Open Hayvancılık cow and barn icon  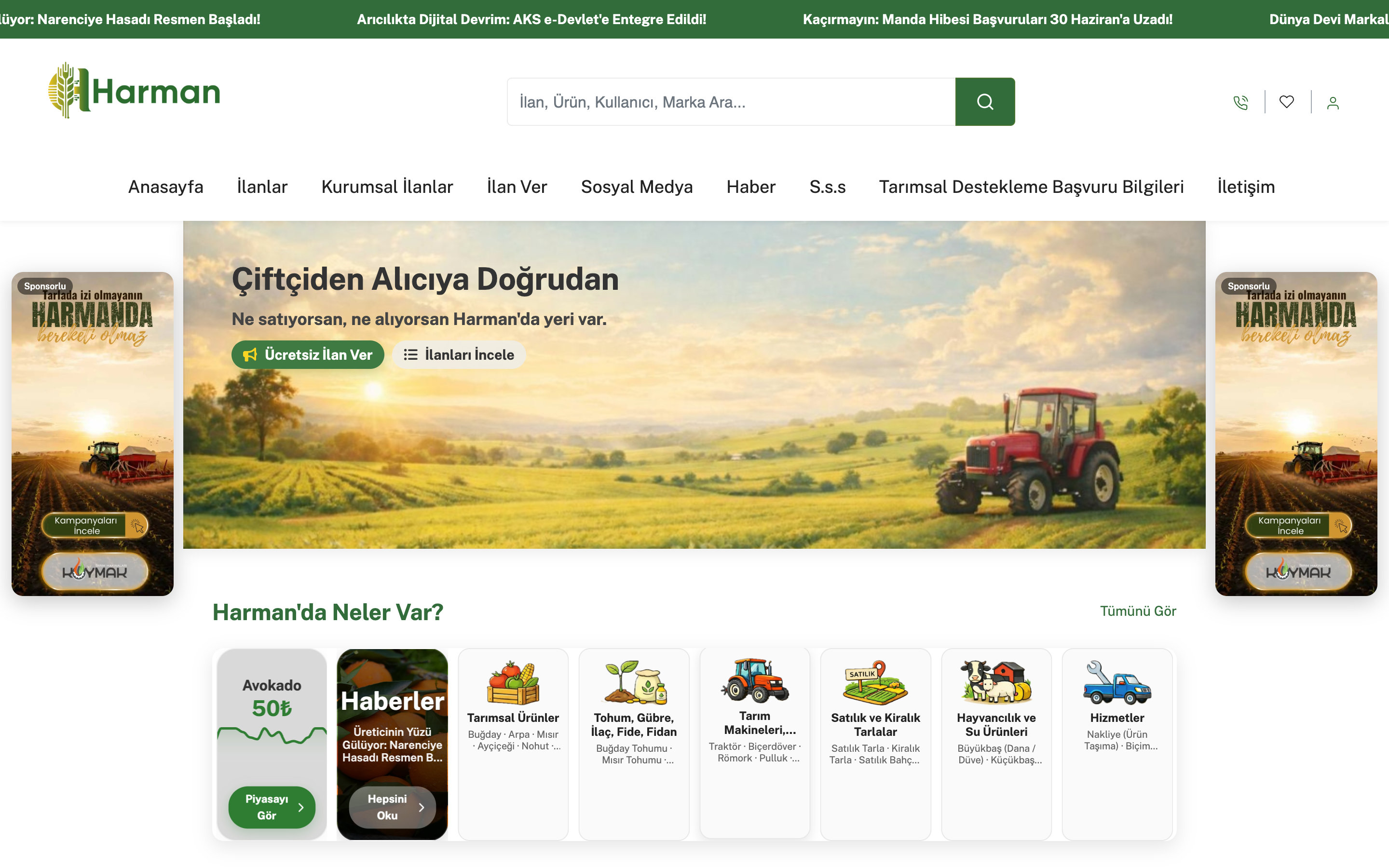tap(996, 682)
